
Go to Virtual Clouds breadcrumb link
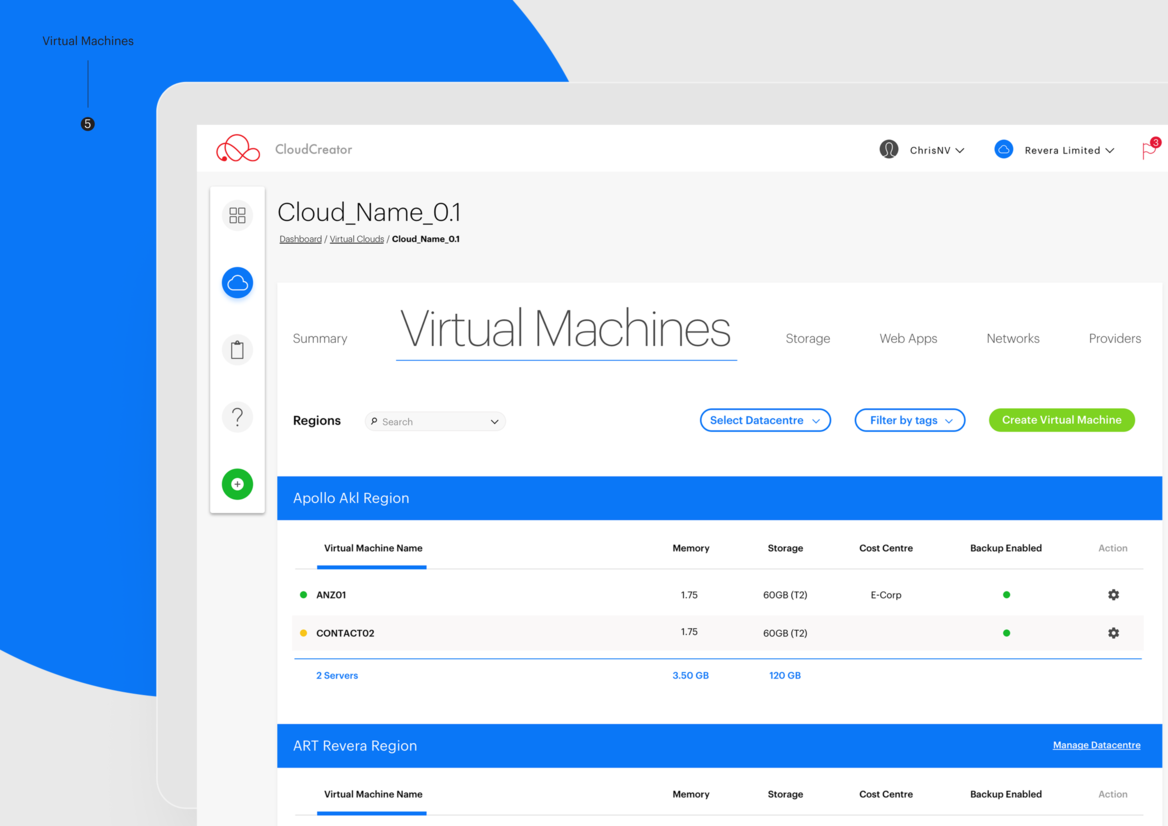tap(356, 240)
